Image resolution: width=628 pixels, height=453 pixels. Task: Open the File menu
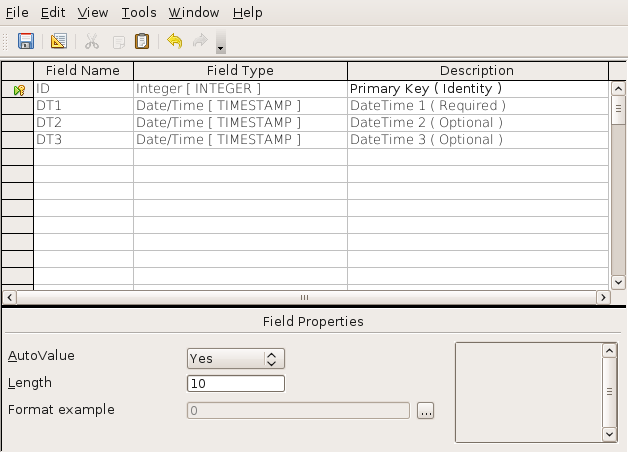tap(19, 13)
